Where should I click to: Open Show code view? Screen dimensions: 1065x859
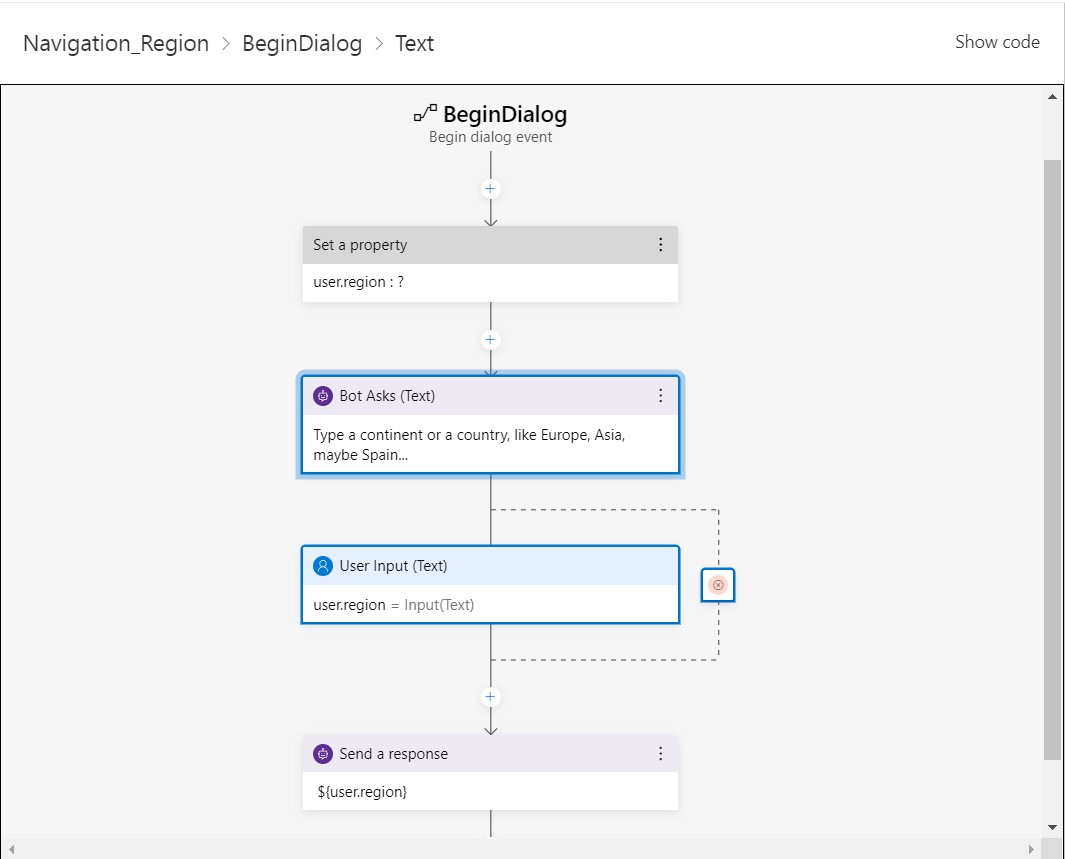tap(997, 42)
